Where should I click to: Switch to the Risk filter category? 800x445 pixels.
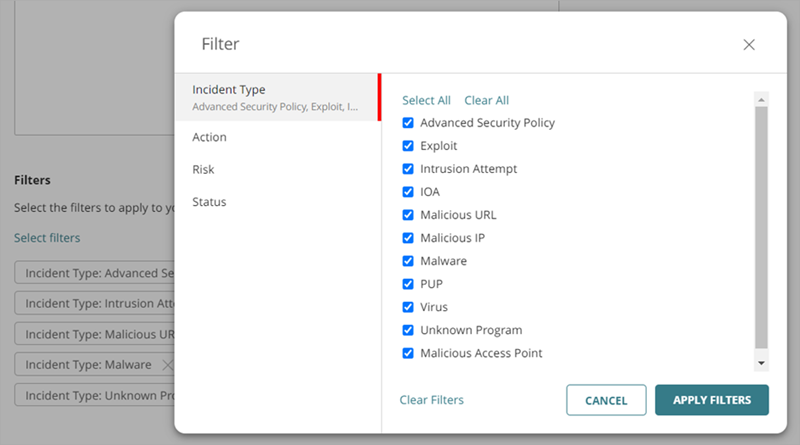click(203, 170)
